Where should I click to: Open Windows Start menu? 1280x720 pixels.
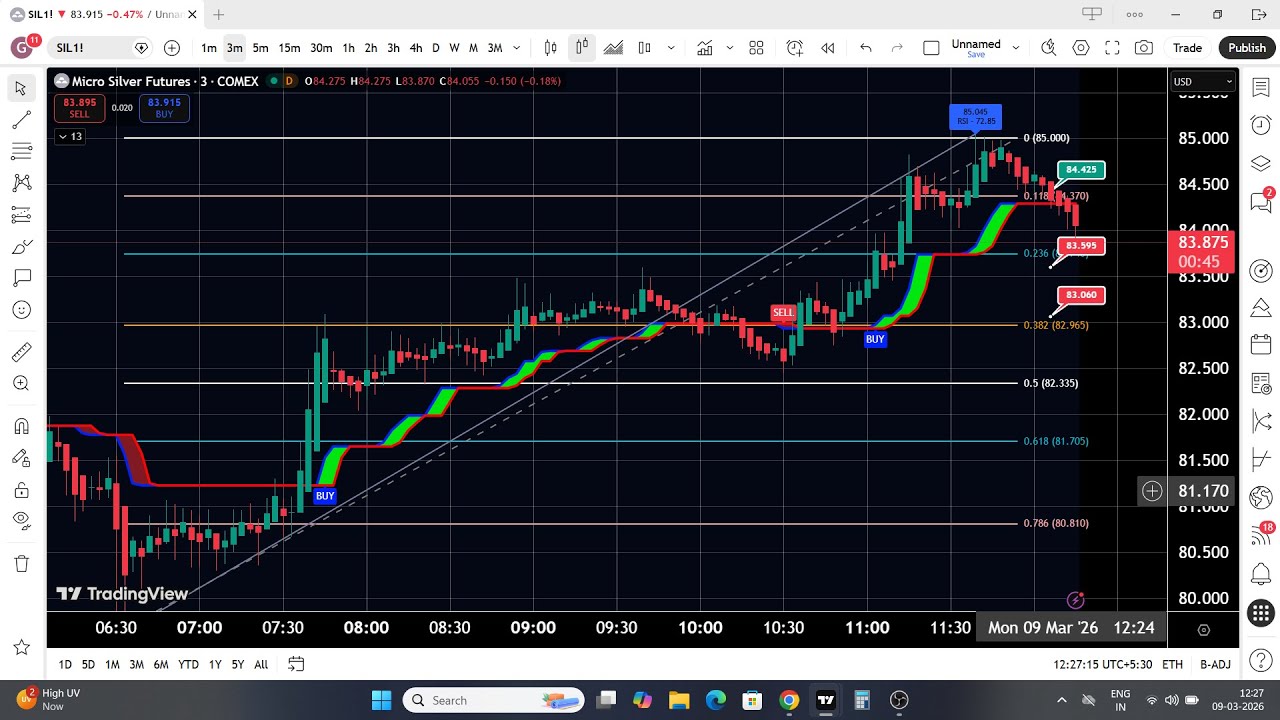pos(382,700)
